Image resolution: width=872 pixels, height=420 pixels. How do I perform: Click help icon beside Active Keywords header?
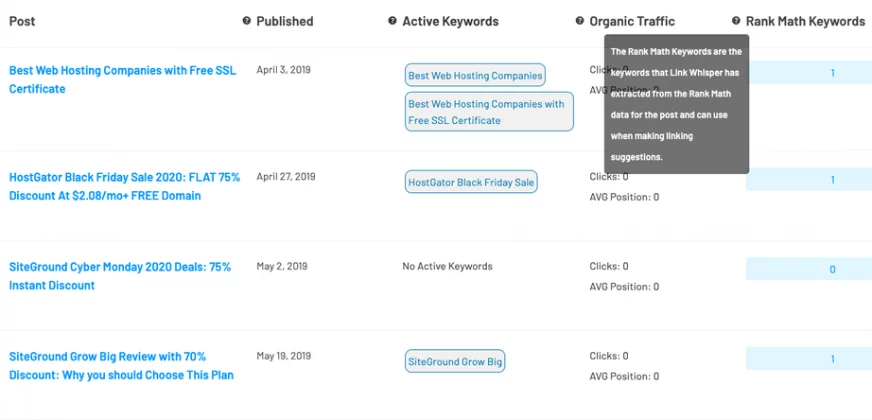tap(392, 21)
